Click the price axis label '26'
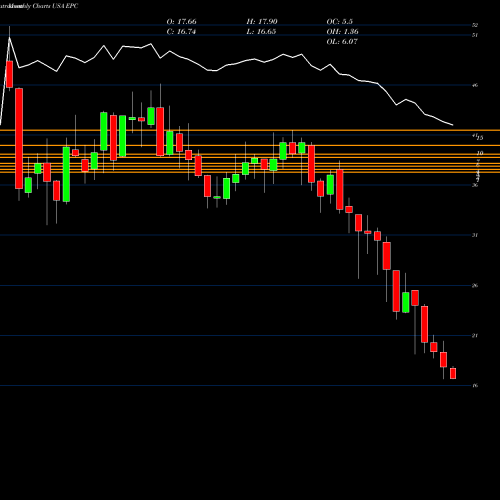 click(x=475, y=286)
